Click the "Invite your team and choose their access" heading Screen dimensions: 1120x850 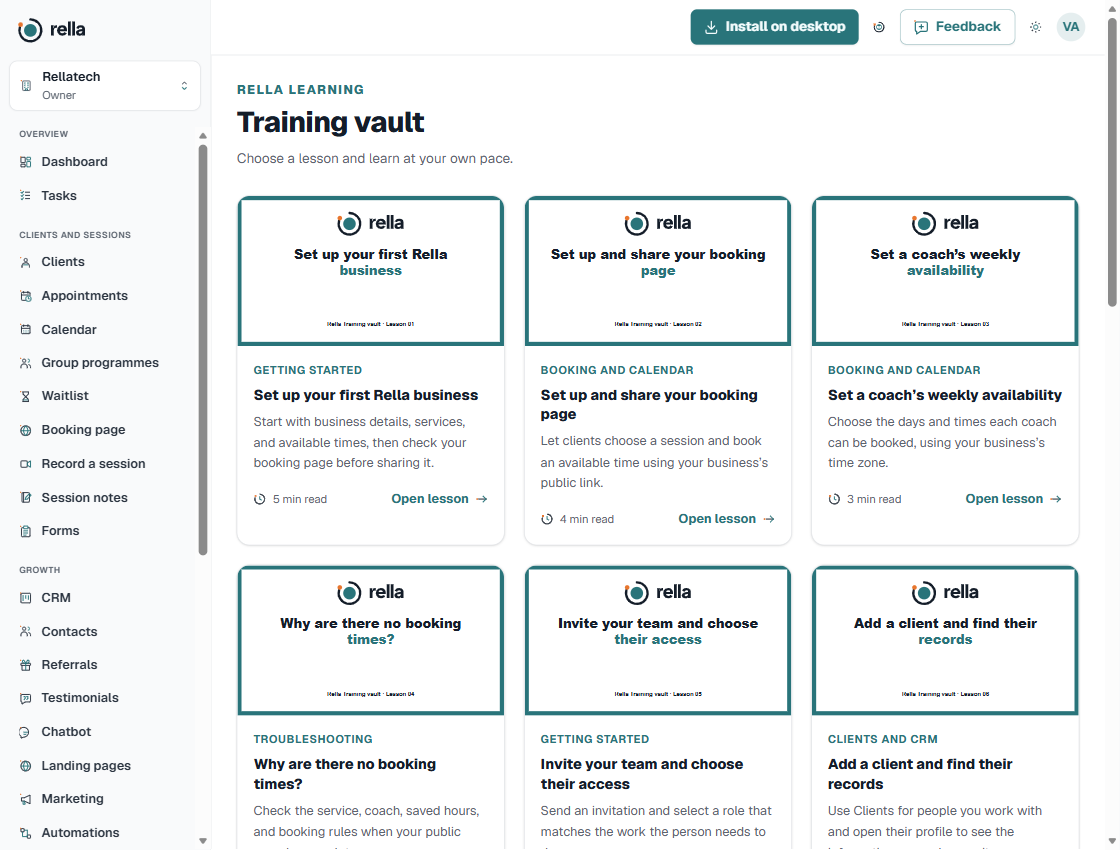(641, 774)
